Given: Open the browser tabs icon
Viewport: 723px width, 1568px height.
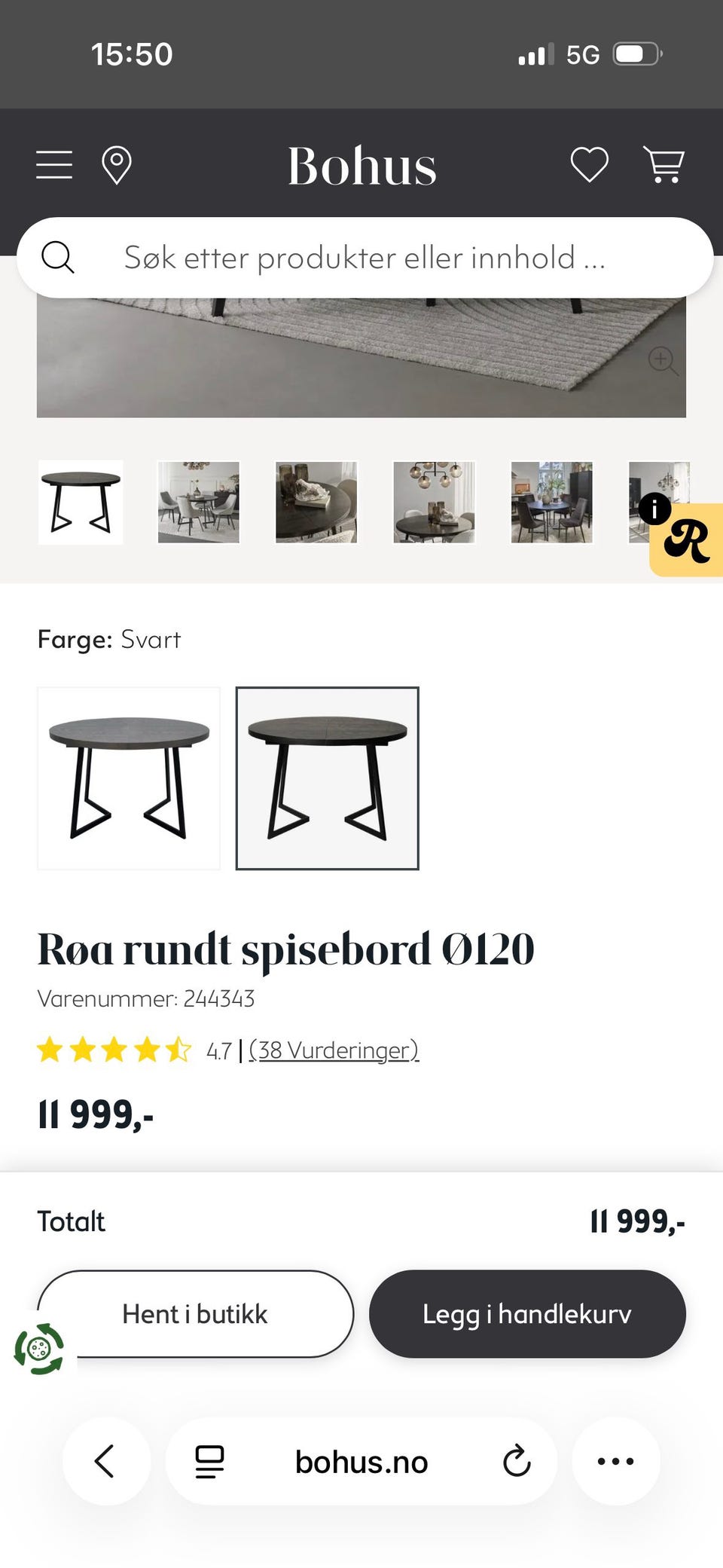Looking at the screenshot, I should 209,1462.
